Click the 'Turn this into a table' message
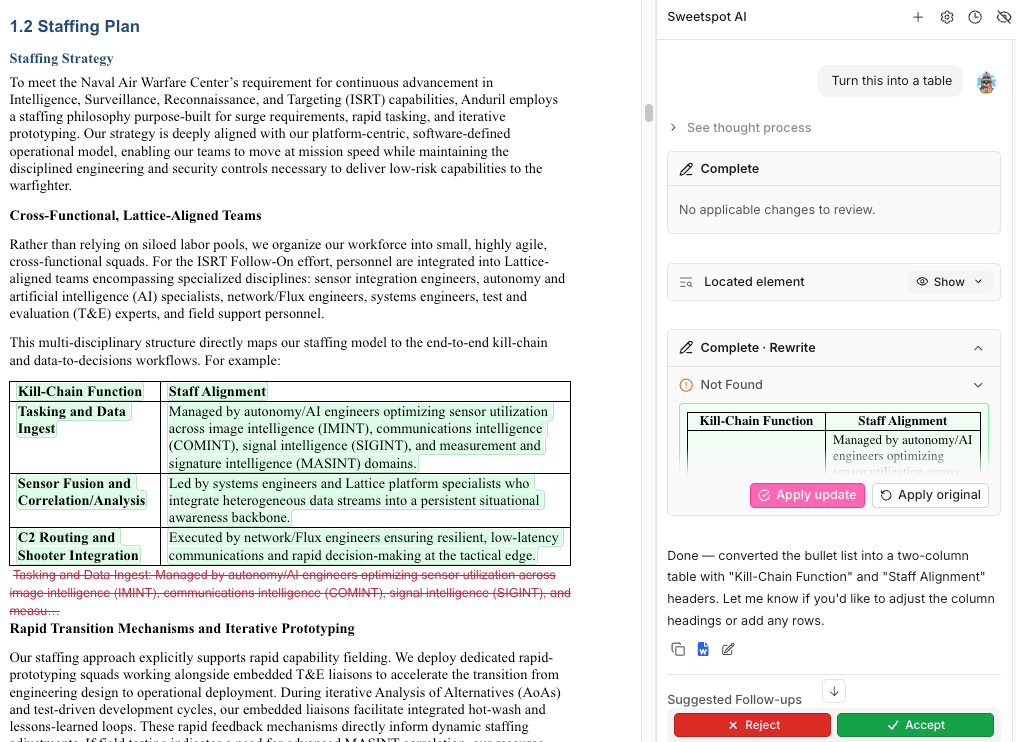This screenshot has width=1016, height=742. pos(891,81)
